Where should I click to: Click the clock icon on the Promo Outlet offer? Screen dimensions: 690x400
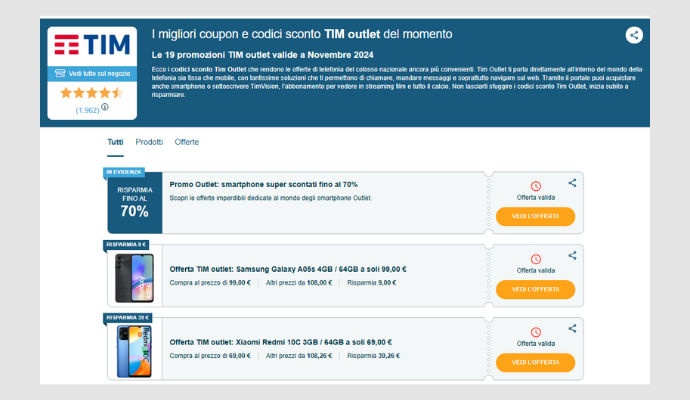[536, 186]
